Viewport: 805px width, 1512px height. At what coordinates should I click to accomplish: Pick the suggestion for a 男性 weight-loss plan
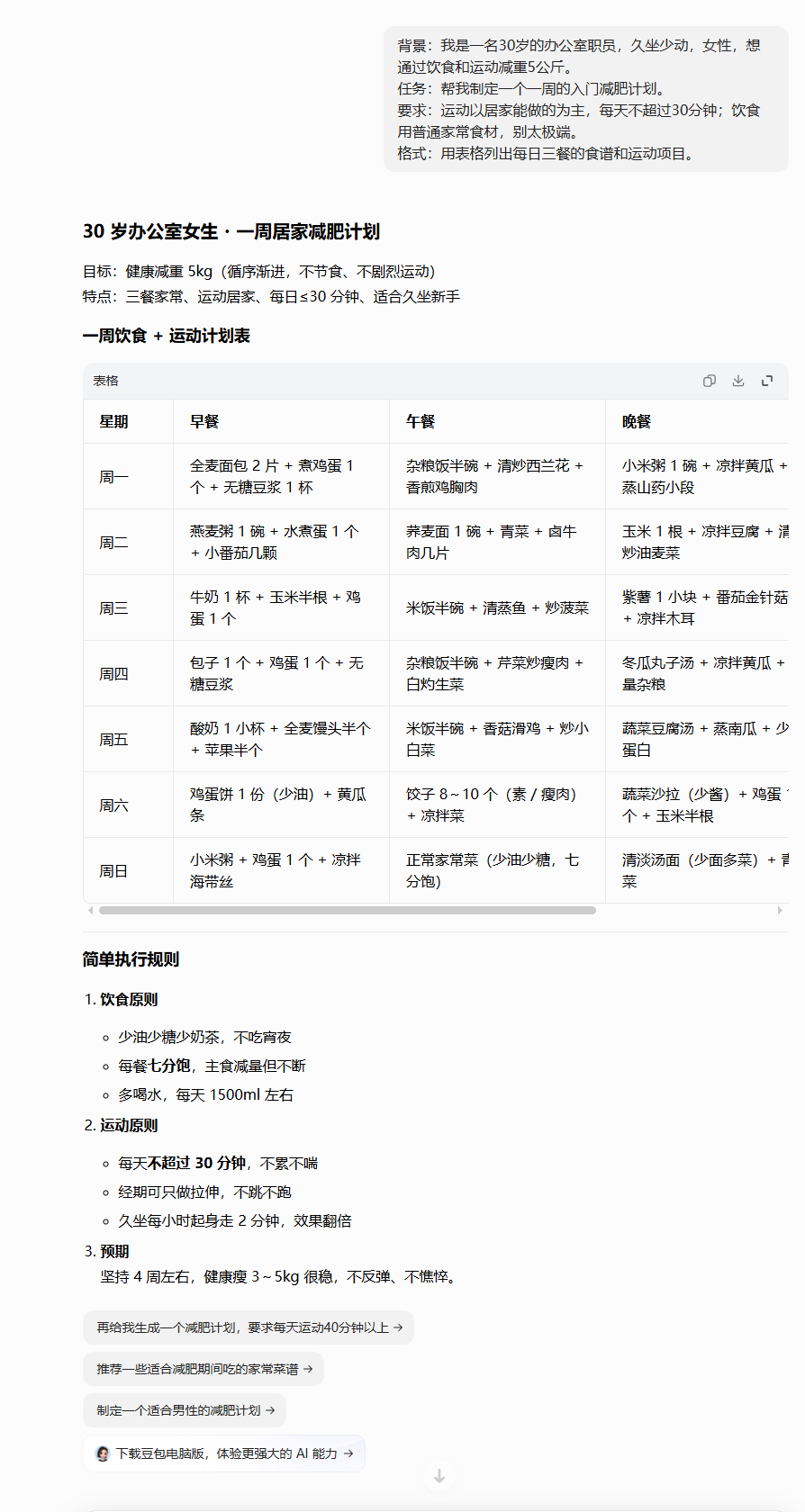click(185, 1410)
